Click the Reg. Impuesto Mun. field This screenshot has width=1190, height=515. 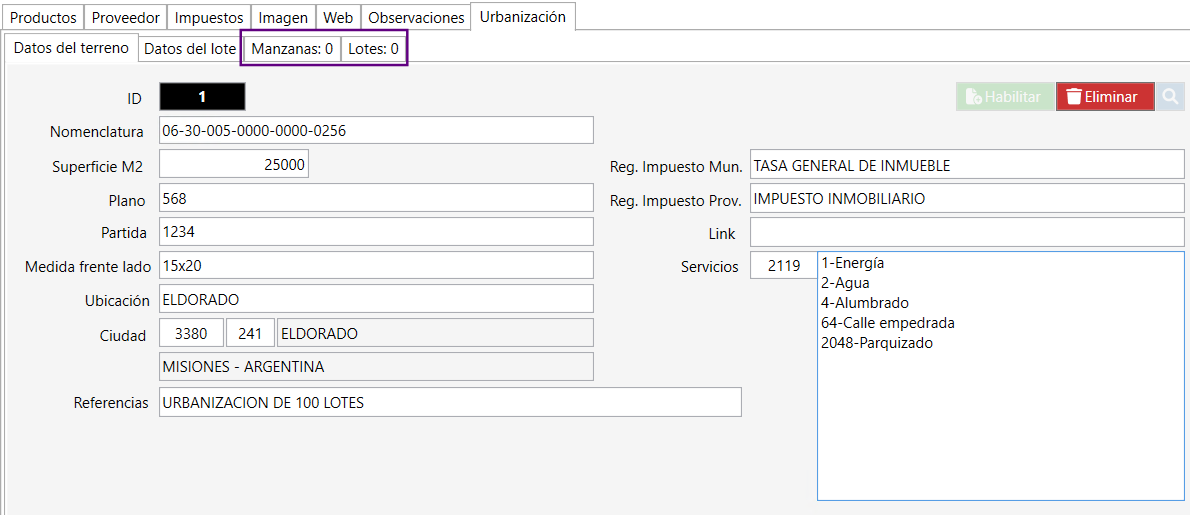tap(966, 165)
